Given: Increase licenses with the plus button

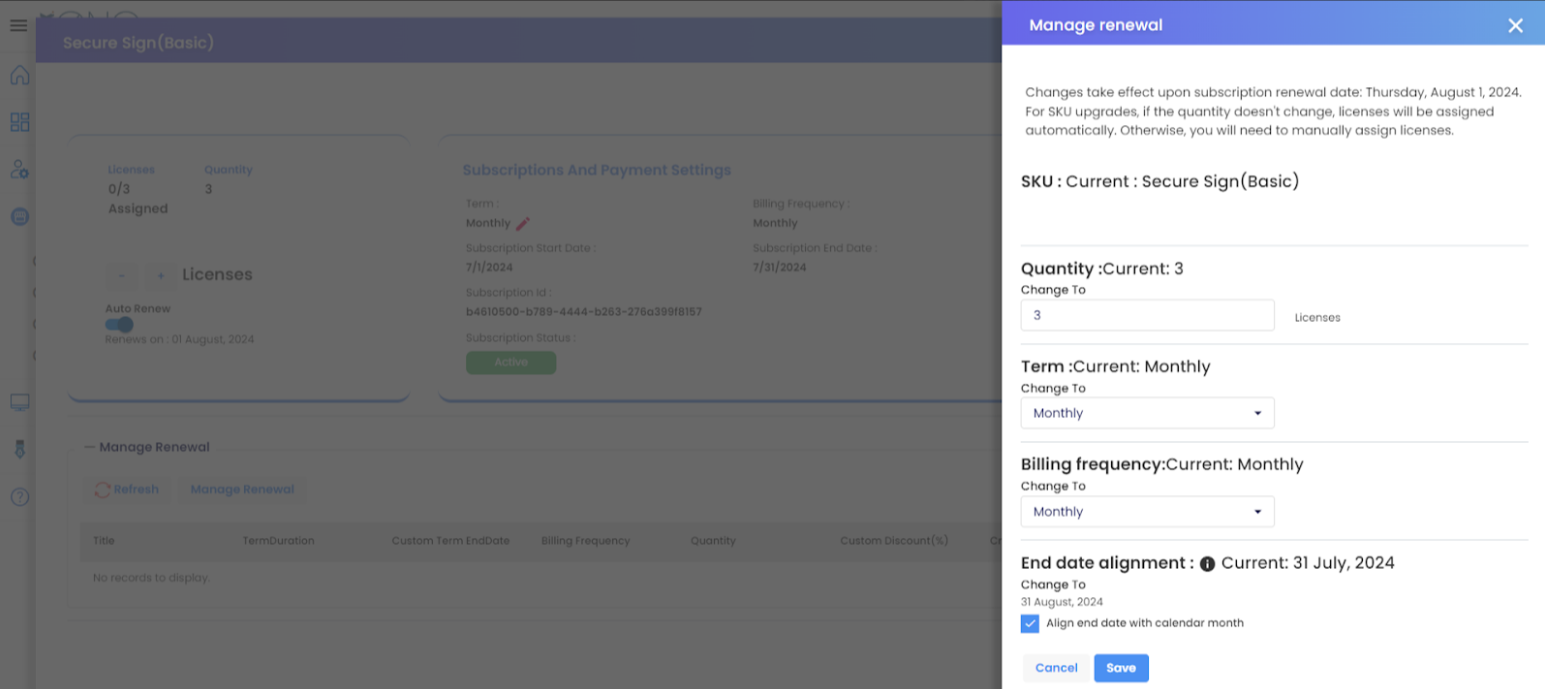Looking at the screenshot, I should tap(160, 275).
